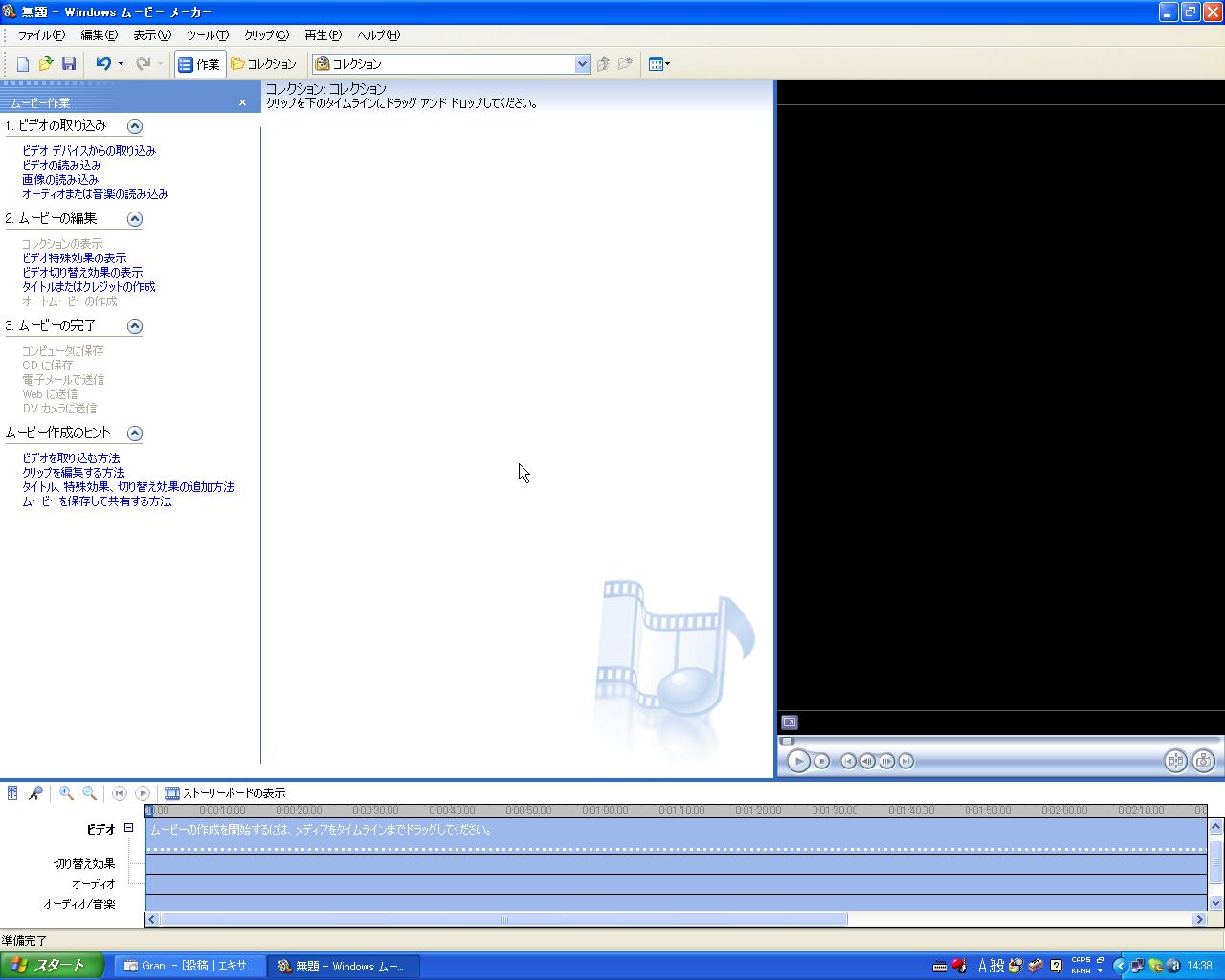
Task: Click the timeline horizontal scrollbar thumb
Action: pos(504,920)
